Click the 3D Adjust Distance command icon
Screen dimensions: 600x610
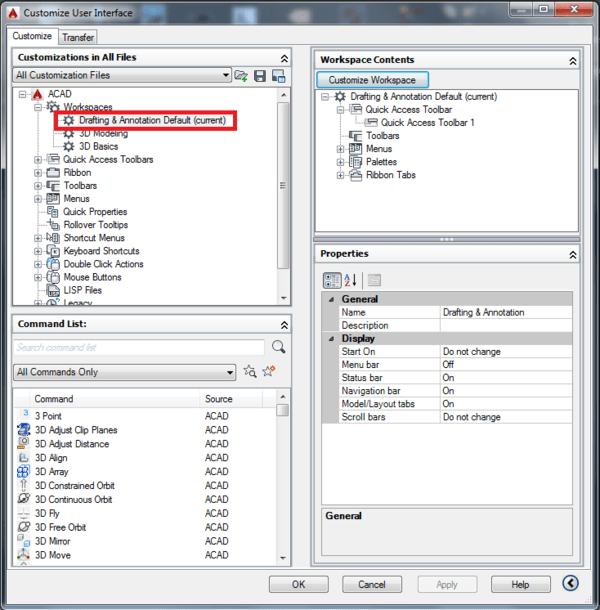point(23,443)
